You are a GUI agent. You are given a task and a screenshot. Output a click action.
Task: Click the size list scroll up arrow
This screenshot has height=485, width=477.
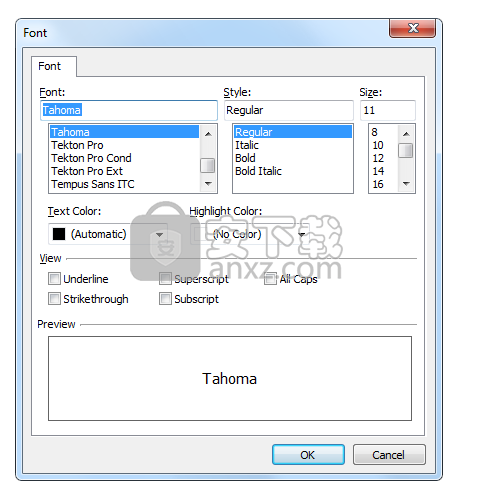(x=406, y=134)
